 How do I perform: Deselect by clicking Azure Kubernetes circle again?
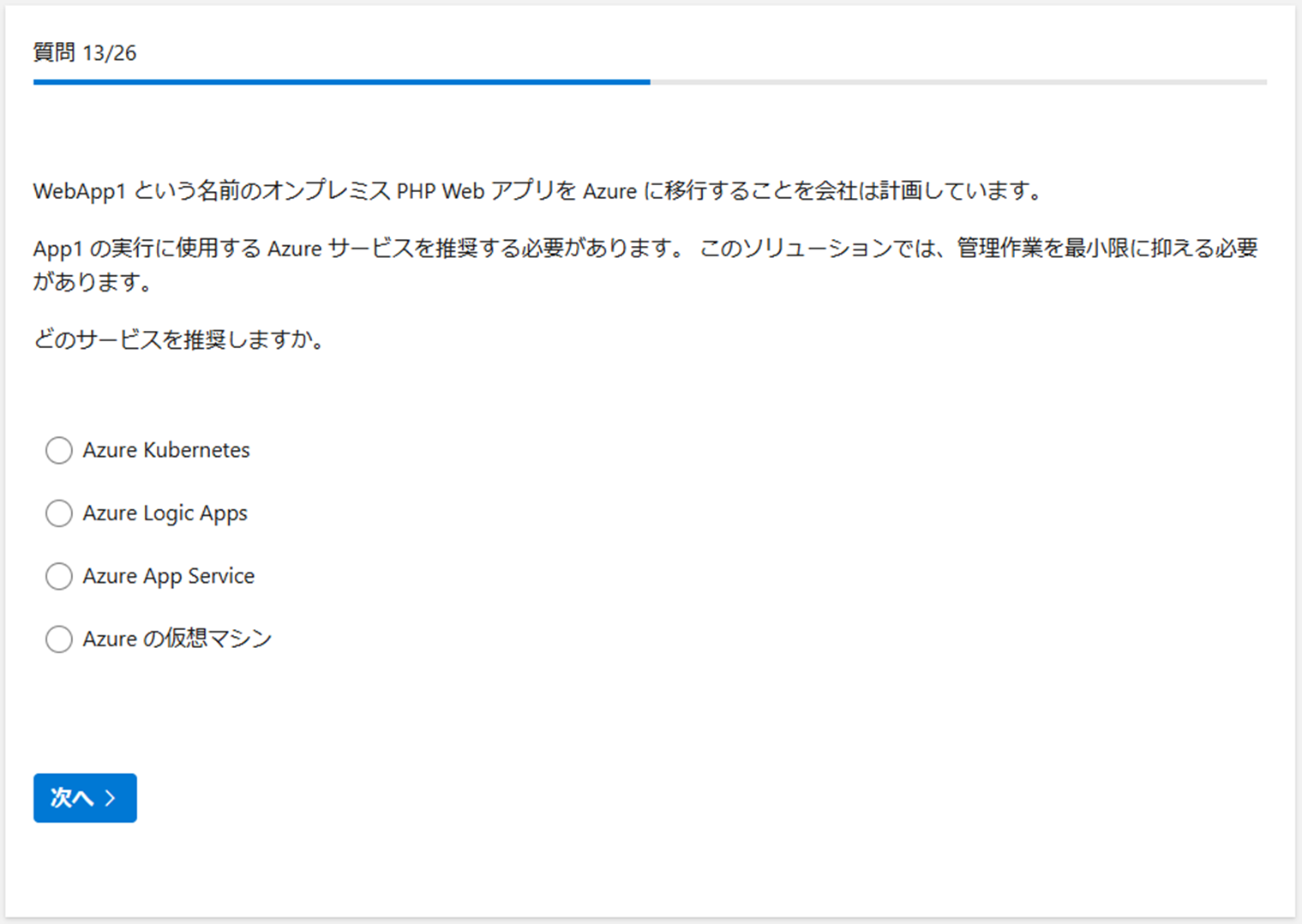(58, 450)
